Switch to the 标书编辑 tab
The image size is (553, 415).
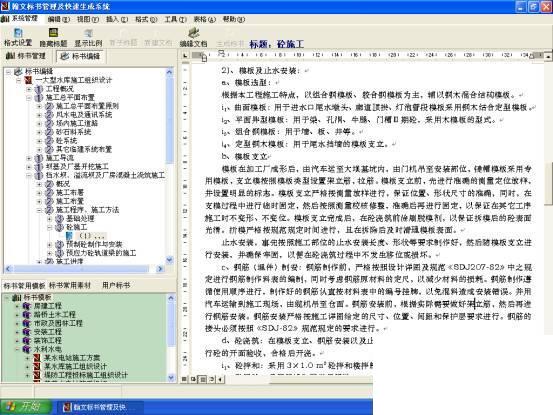(80, 56)
